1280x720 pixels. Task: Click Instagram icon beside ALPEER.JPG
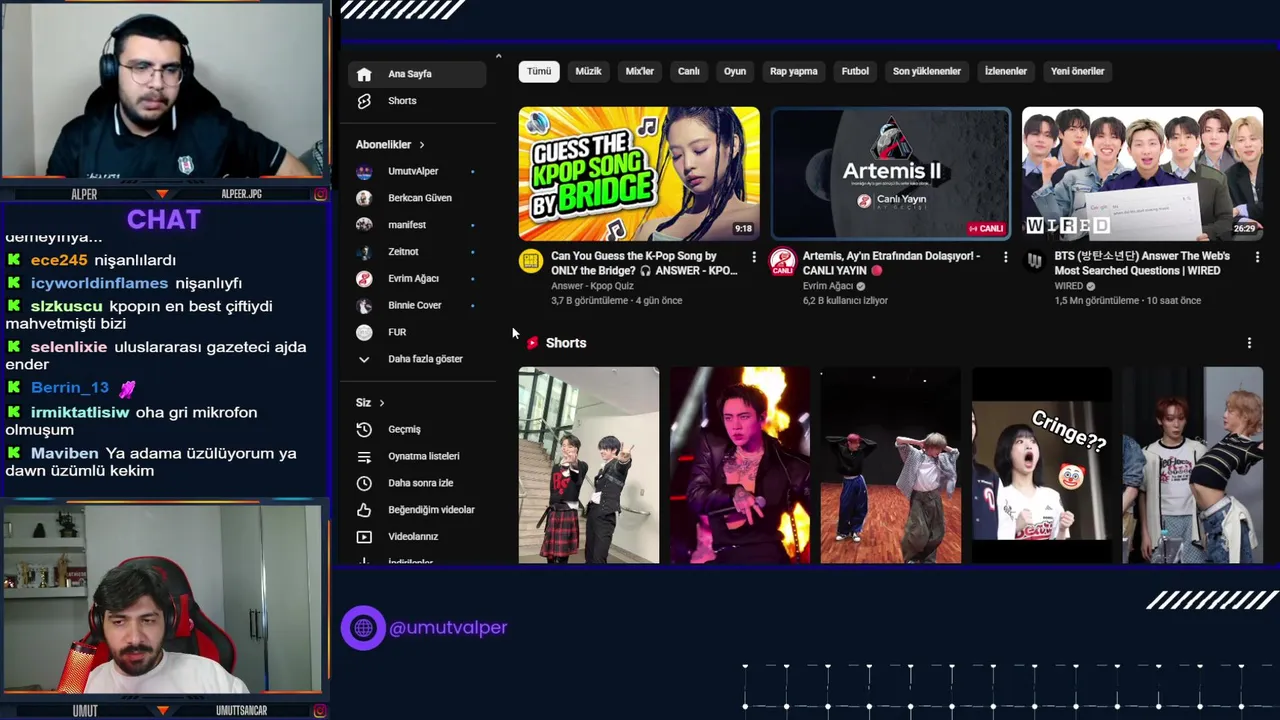click(320, 194)
